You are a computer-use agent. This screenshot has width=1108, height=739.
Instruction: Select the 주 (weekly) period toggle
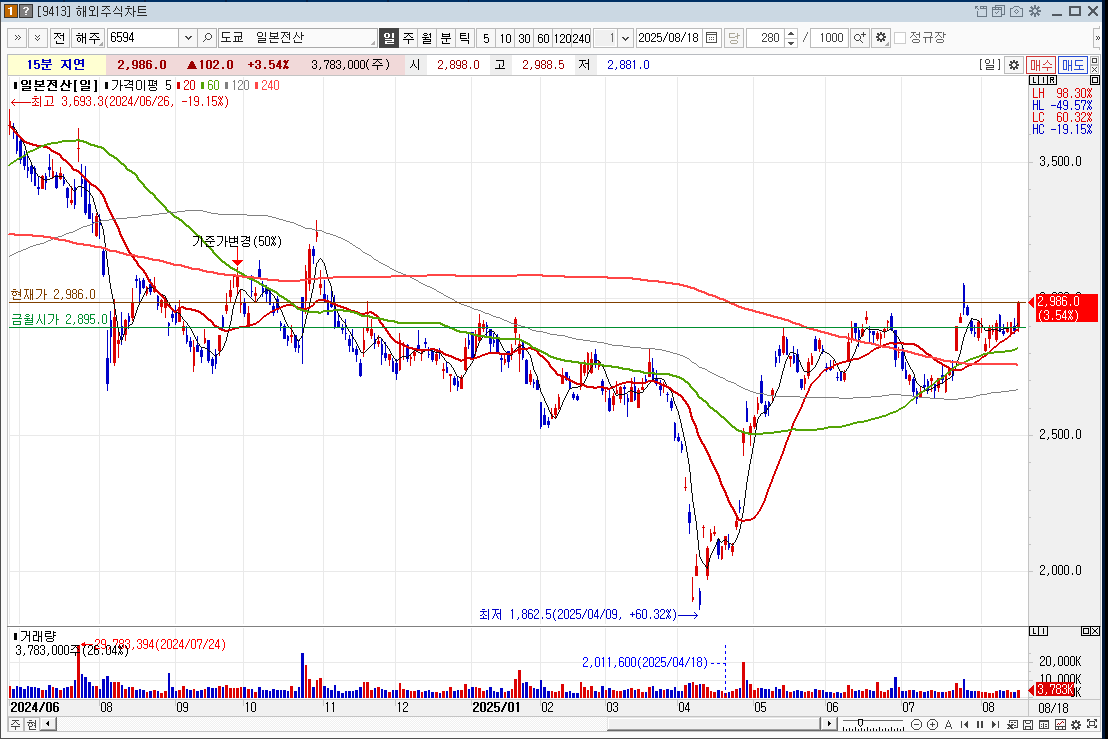click(x=408, y=38)
